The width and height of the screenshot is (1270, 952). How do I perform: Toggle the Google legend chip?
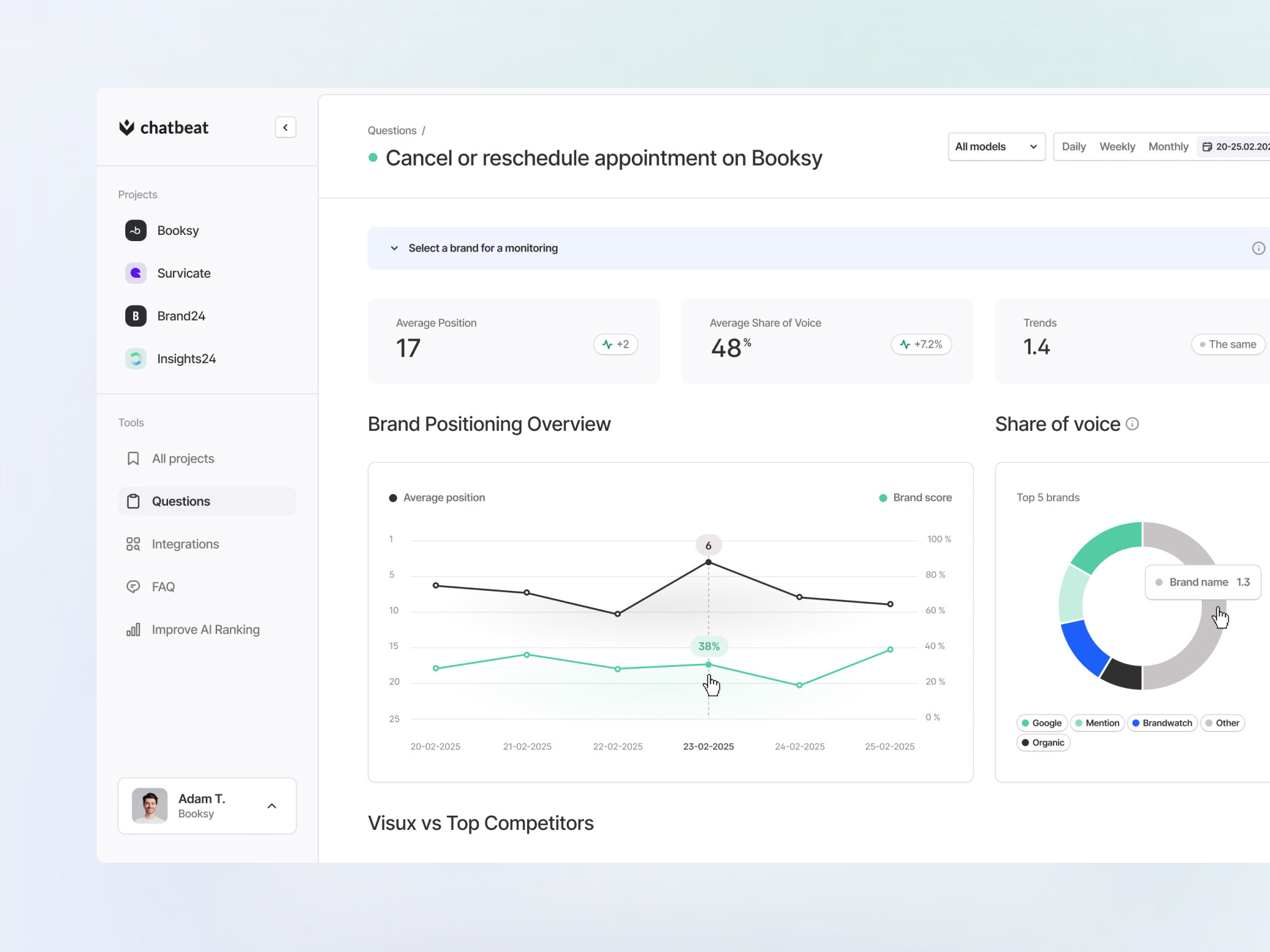[x=1041, y=723]
